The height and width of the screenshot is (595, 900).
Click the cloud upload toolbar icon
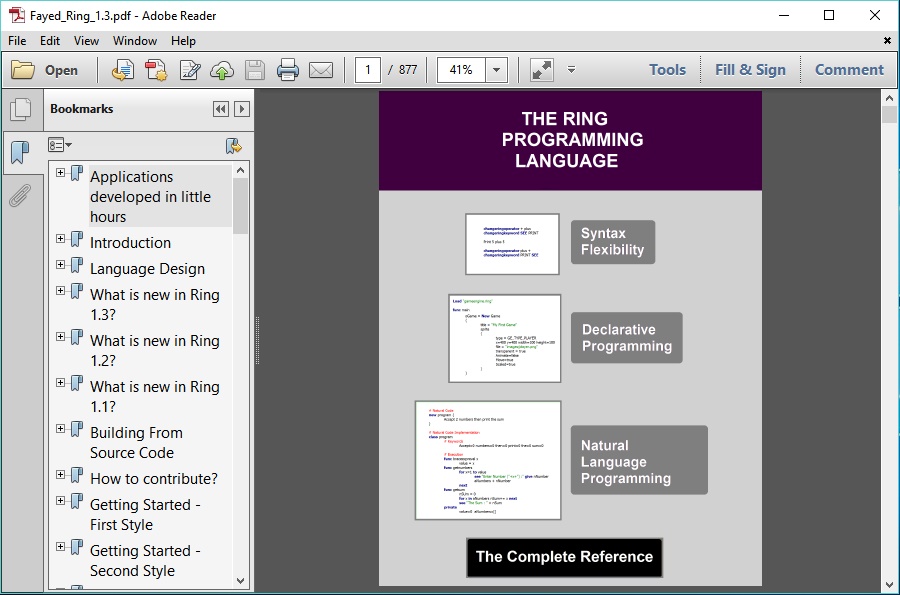click(x=222, y=70)
